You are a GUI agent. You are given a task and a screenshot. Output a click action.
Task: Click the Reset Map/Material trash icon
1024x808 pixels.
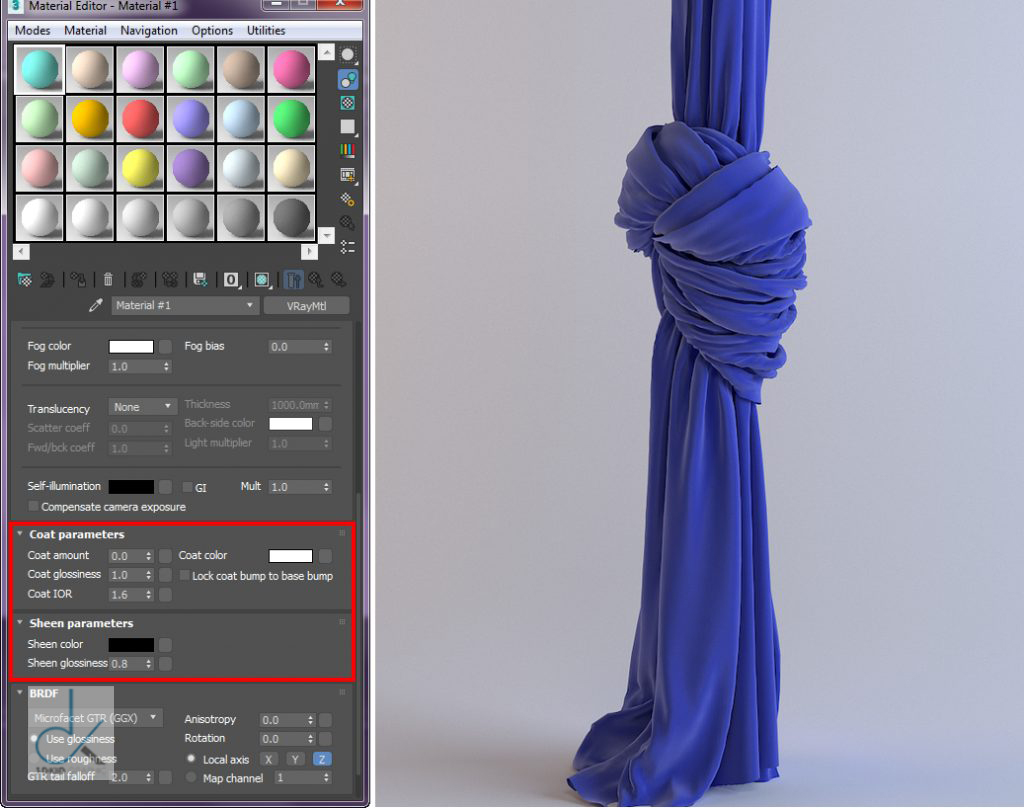tap(108, 280)
